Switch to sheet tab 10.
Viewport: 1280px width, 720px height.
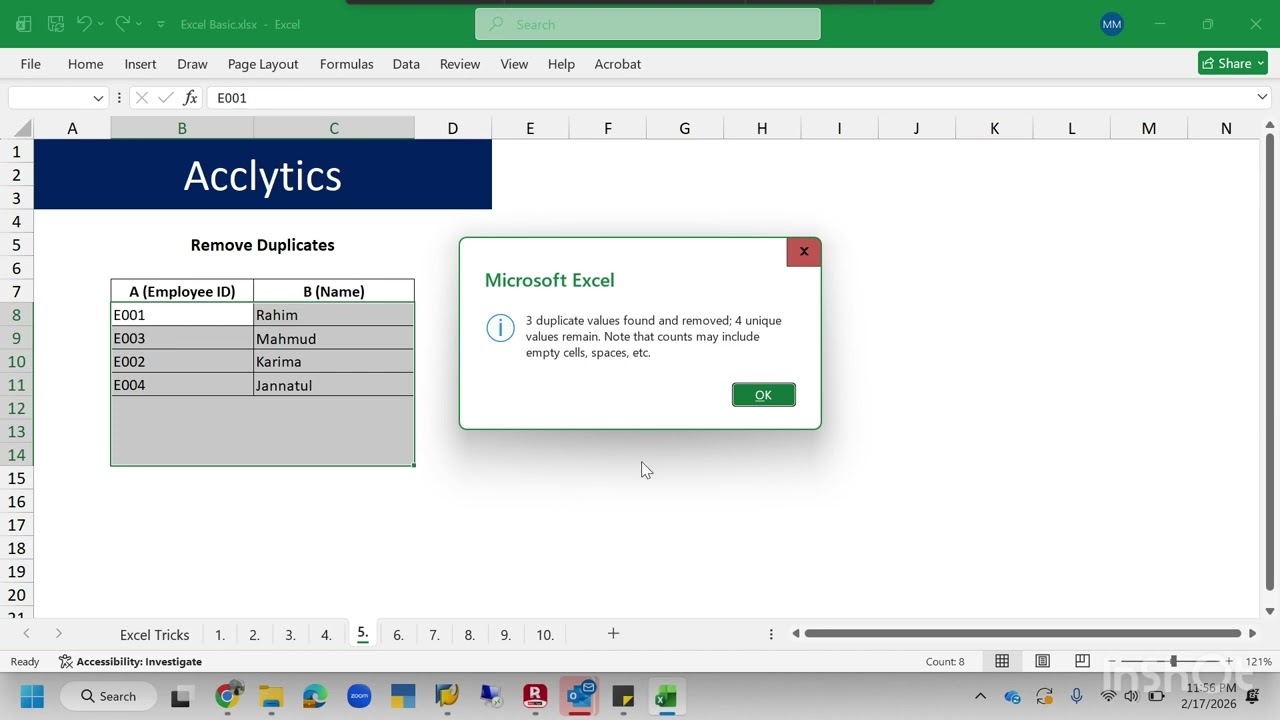pos(545,635)
